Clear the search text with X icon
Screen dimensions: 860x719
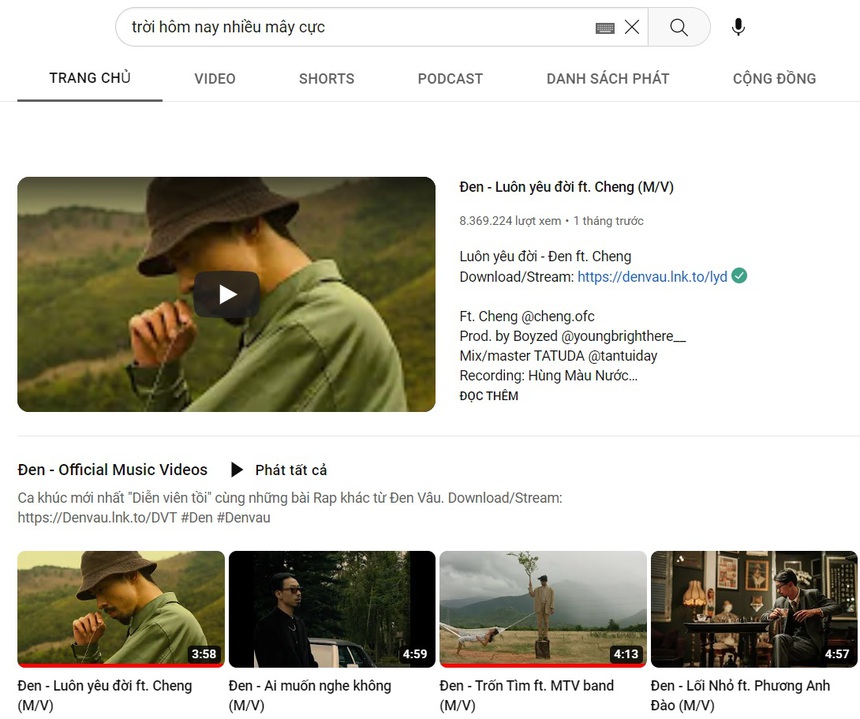click(x=632, y=27)
